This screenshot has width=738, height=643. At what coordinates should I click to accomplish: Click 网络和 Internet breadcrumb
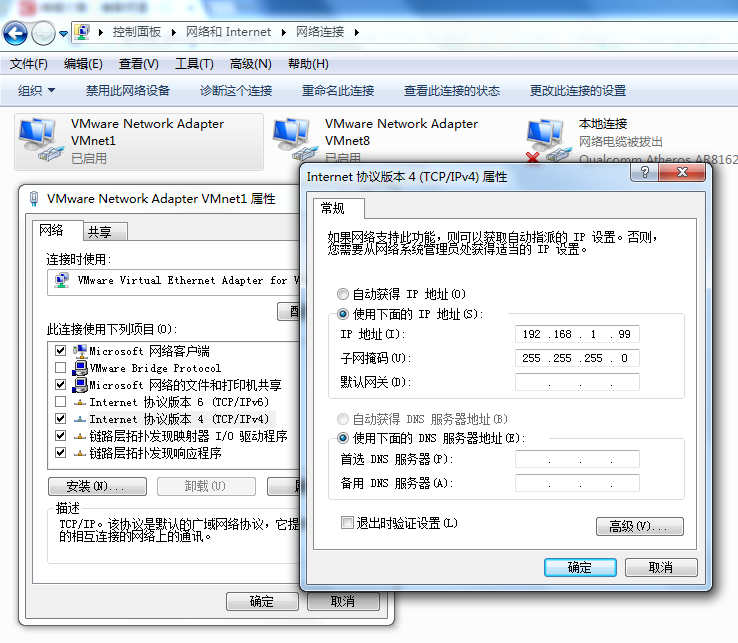[x=228, y=32]
